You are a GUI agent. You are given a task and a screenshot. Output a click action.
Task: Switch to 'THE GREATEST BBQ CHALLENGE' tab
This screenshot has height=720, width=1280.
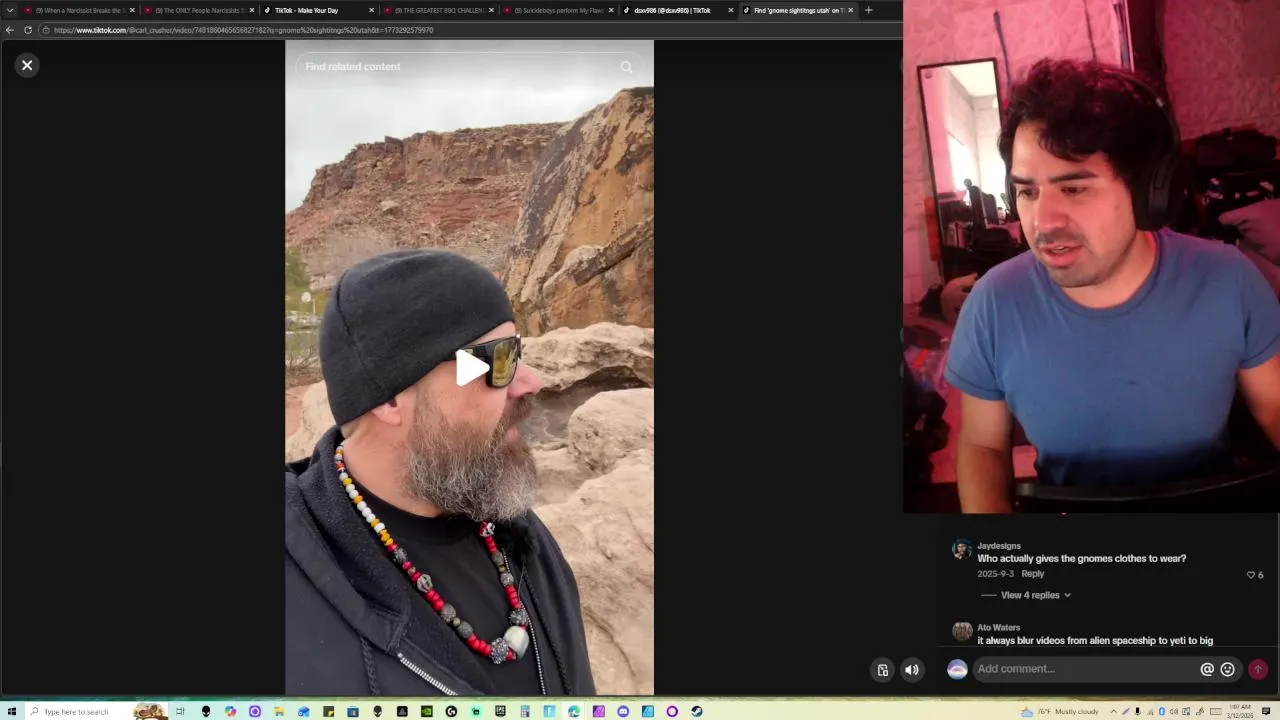[437, 10]
